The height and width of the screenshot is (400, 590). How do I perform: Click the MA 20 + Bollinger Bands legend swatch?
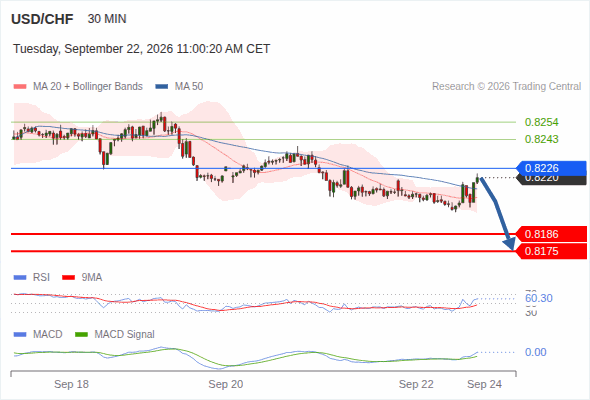coord(20,87)
